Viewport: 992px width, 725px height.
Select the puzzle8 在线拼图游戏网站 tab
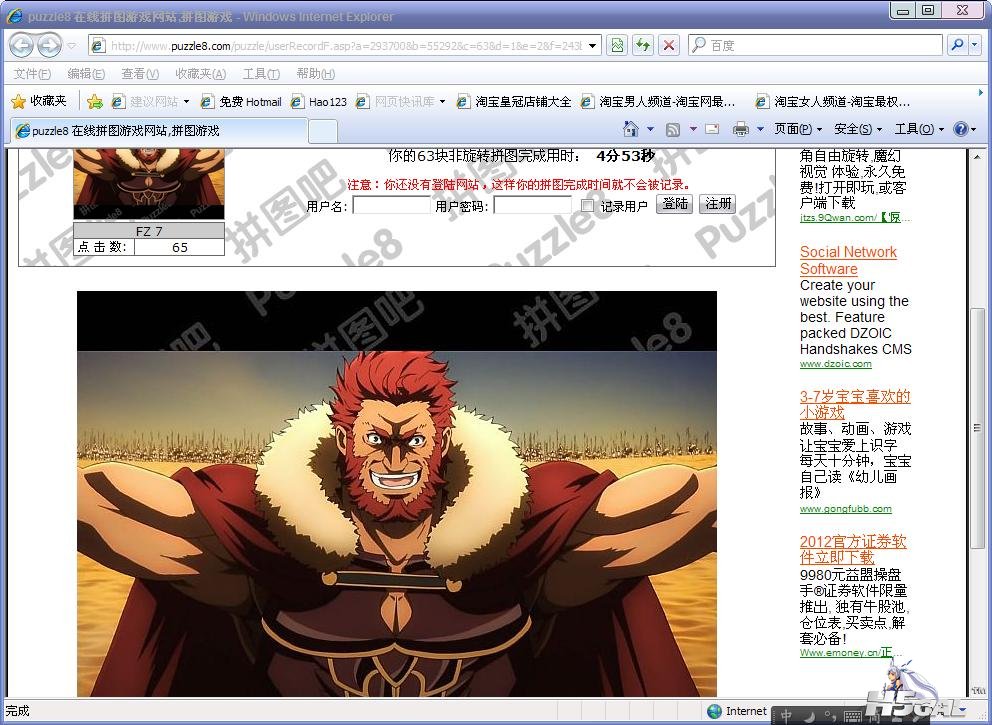(159, 131)
